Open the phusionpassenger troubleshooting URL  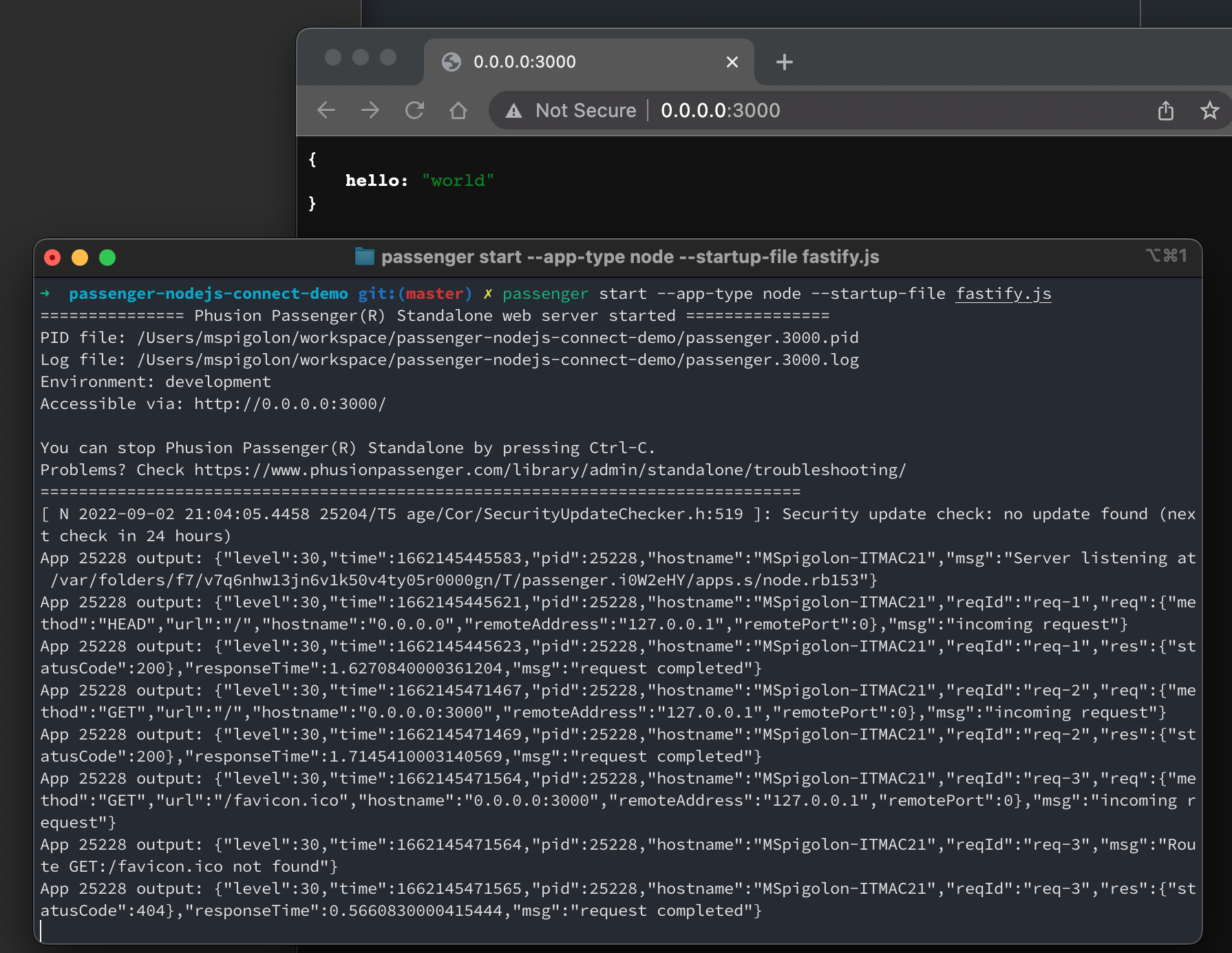550,470
